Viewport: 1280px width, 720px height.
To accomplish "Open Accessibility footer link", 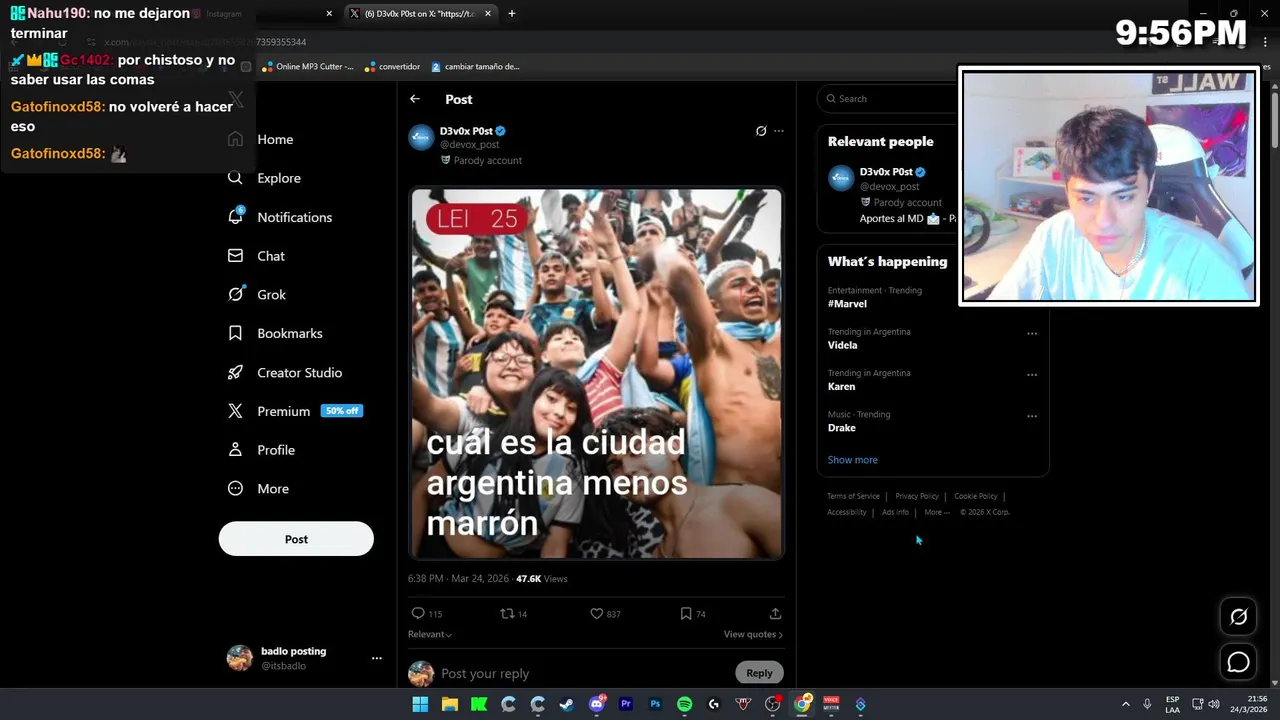I will pos(846,512).
